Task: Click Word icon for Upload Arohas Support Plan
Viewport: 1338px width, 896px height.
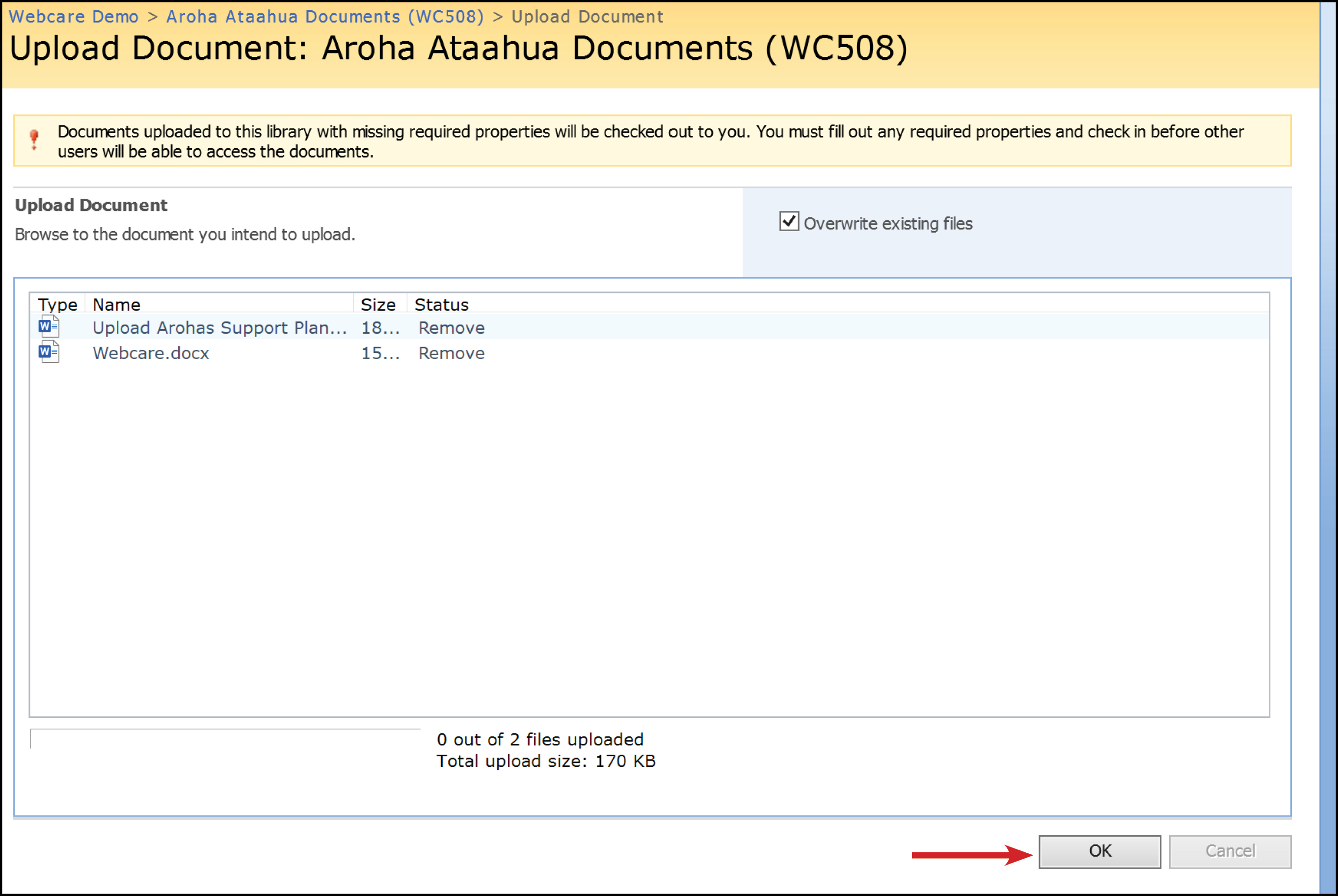Action: 49,327
